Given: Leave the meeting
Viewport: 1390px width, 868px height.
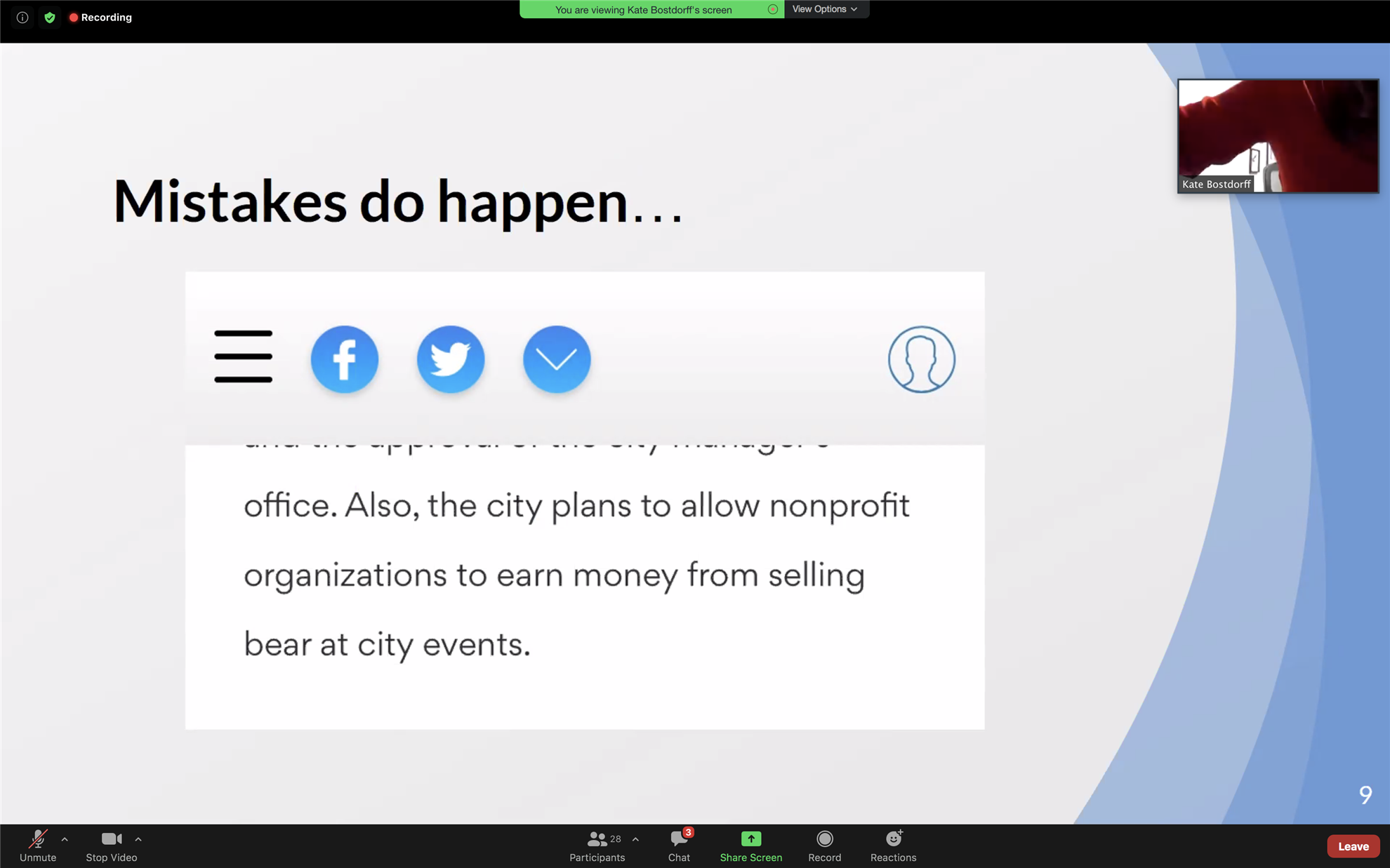Looking at the screenshot, I should click(1353, 846).
